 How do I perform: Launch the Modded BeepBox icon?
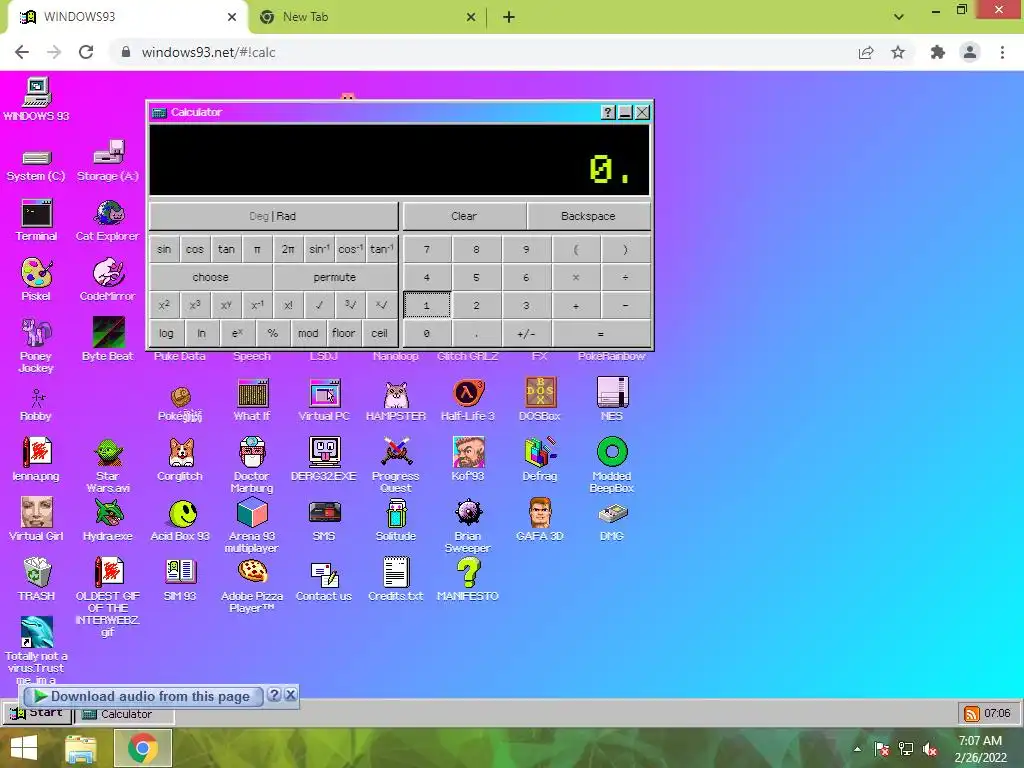point(612,465)
